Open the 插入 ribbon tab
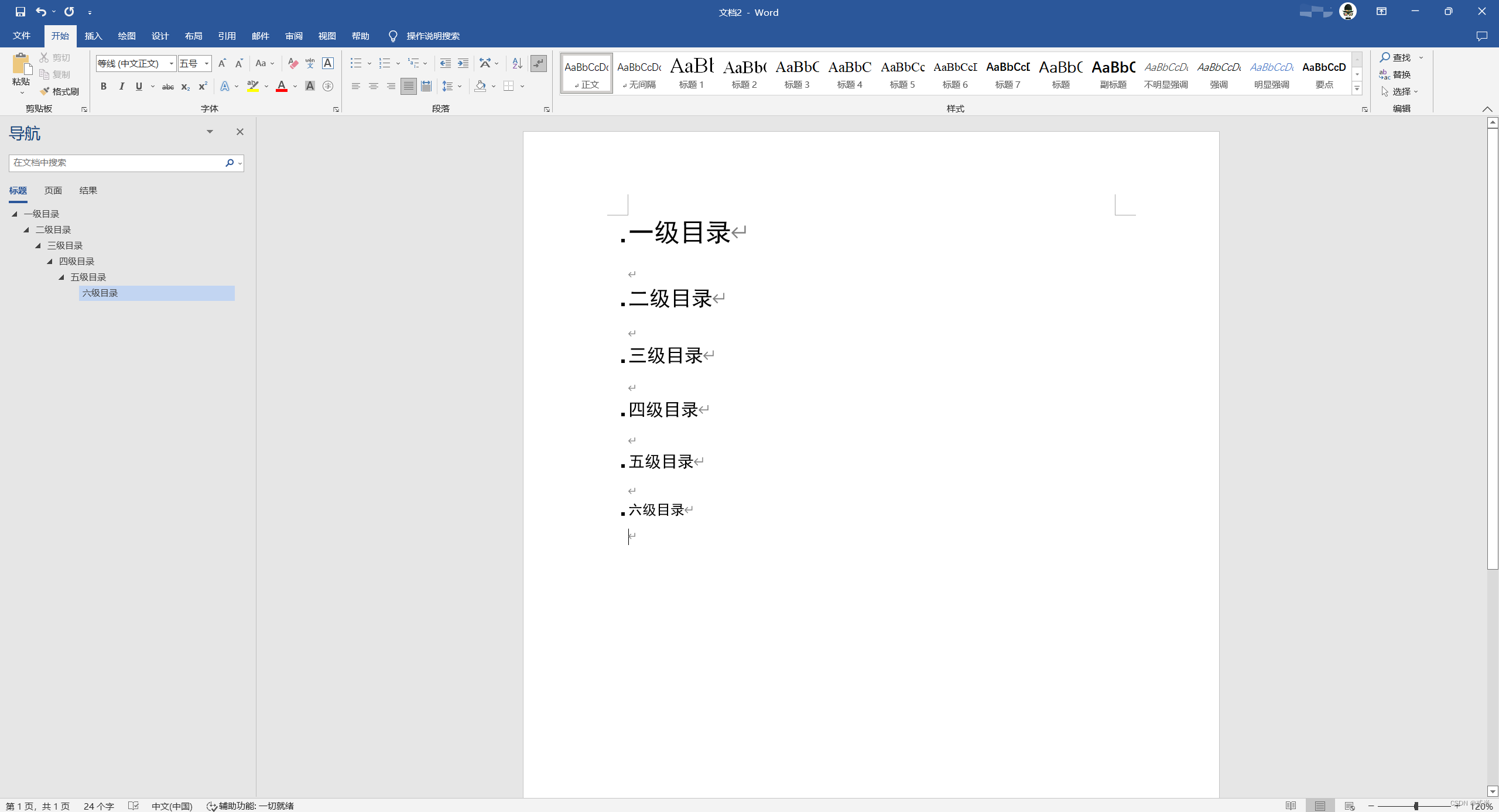 click(93, 36)
